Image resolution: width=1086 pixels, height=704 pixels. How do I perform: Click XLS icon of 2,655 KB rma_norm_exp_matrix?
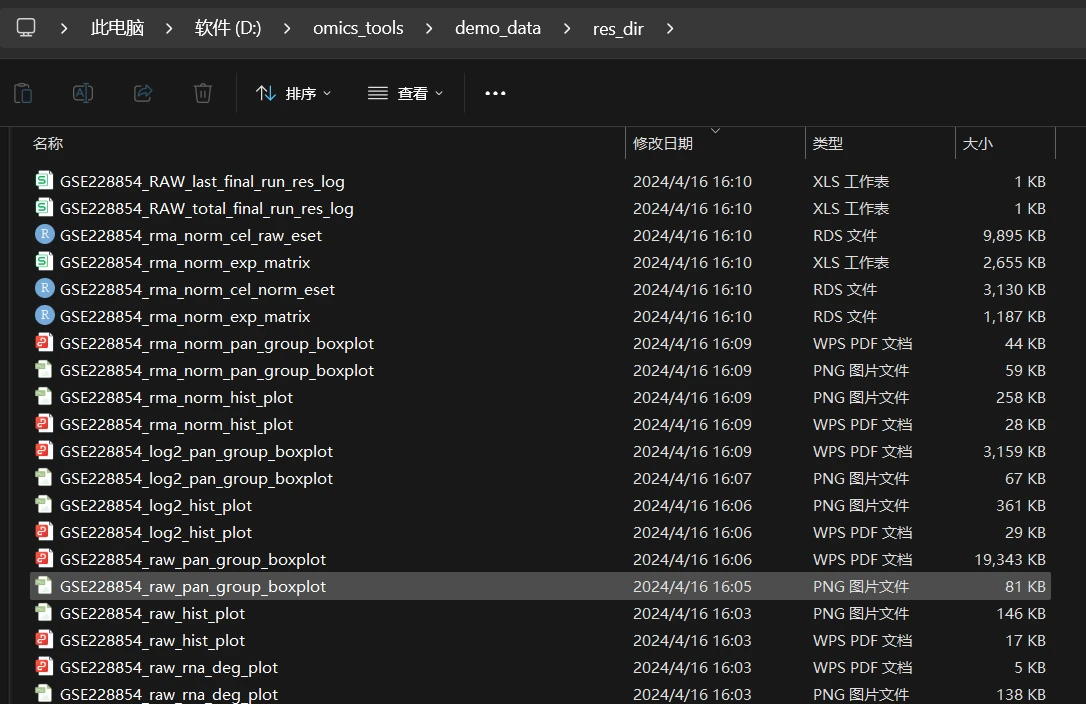pyautogui.click(x=44, y=261)
